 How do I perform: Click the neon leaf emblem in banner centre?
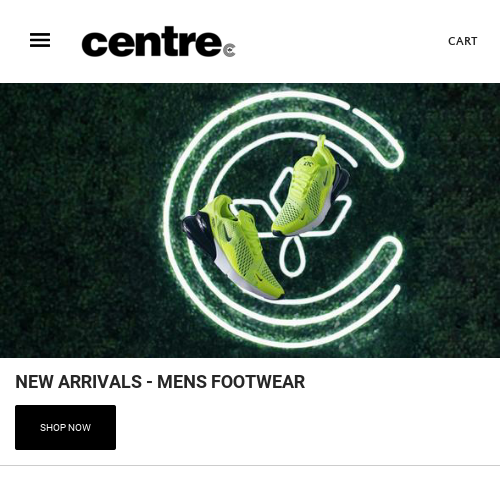(293, 220)
